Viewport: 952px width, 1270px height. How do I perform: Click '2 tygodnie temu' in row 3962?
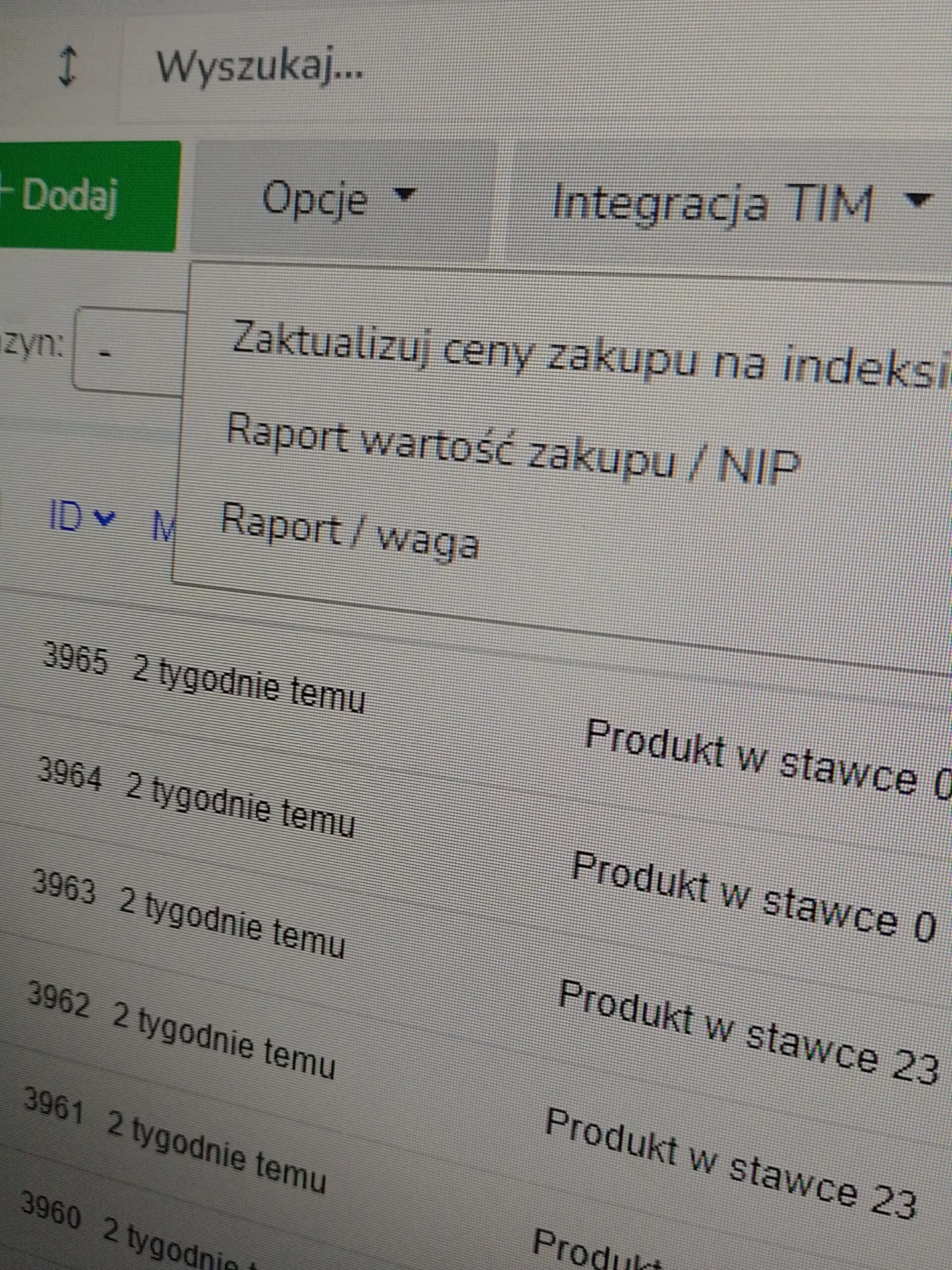tap(224, 1040)
